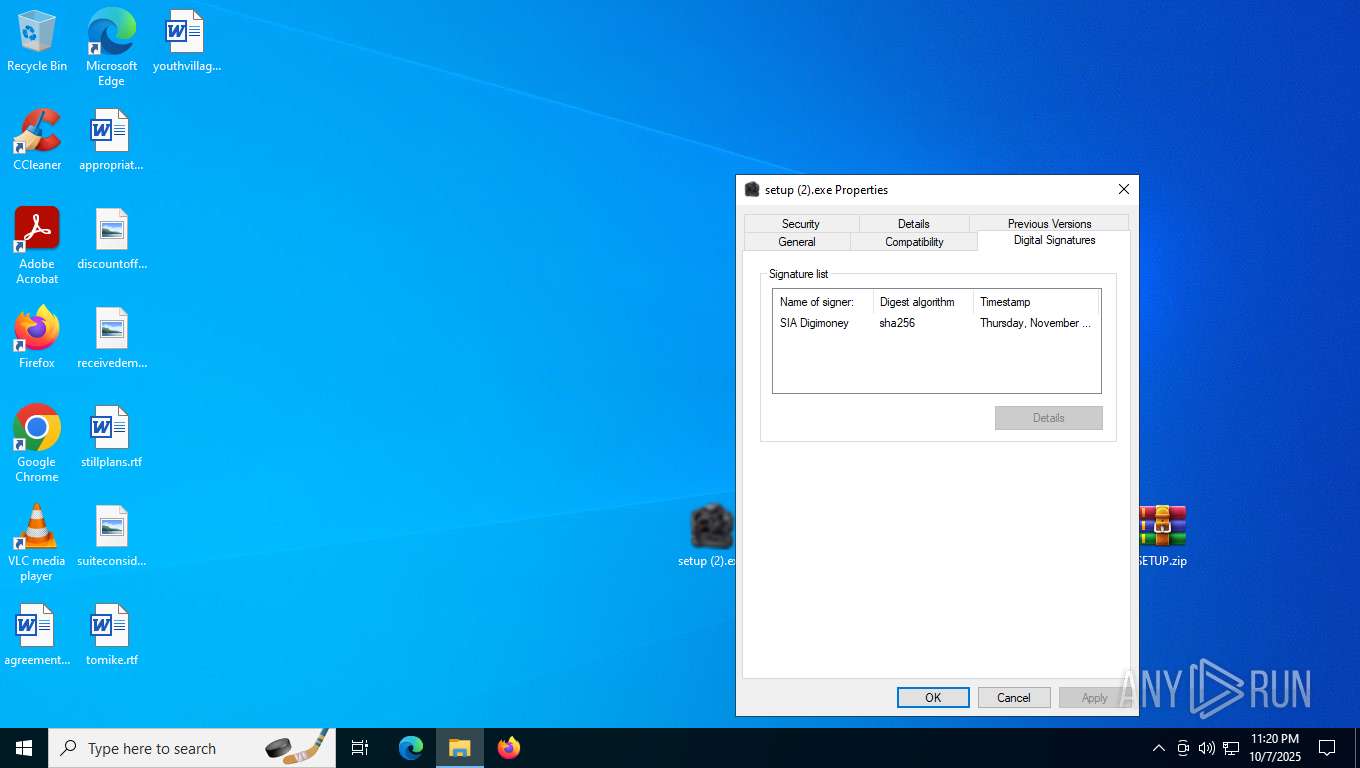The height and width of the screenshot is (768, 1360).
Task: Select the agreement... Word document
Action: click(37, 634)
